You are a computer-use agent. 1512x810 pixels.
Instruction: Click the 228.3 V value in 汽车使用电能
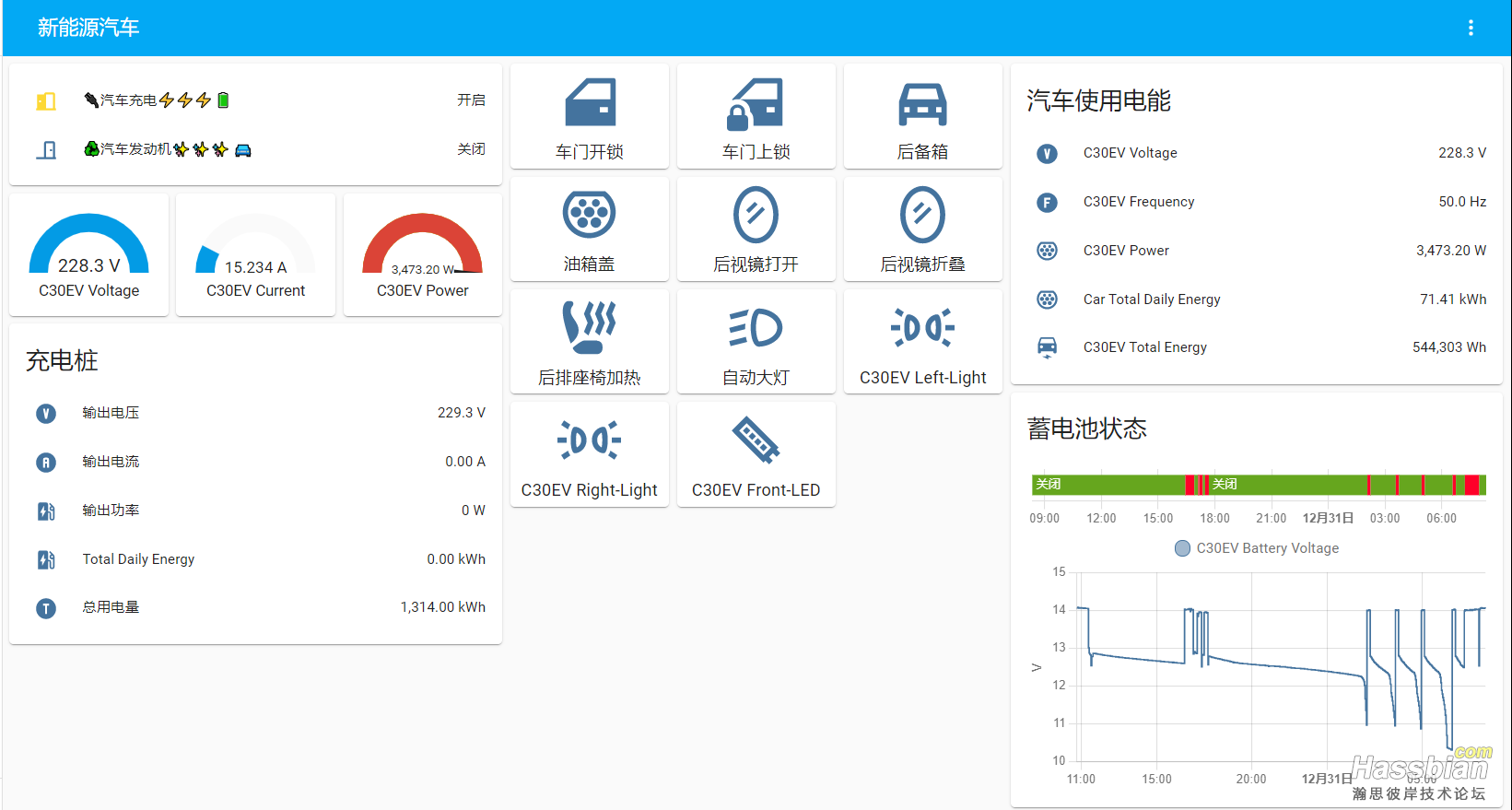point(1462,153)
